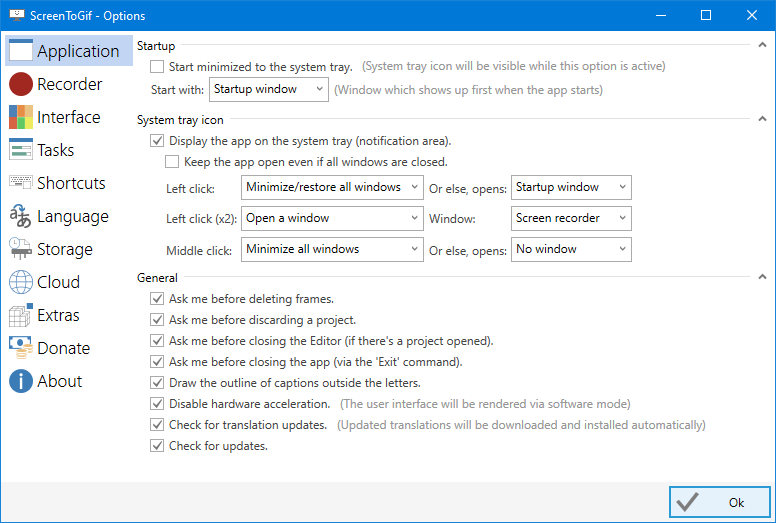Enable Start minimized to the system tray
Image resolution: width=776 pixels, height=523 pixels.
click(157, 67)
